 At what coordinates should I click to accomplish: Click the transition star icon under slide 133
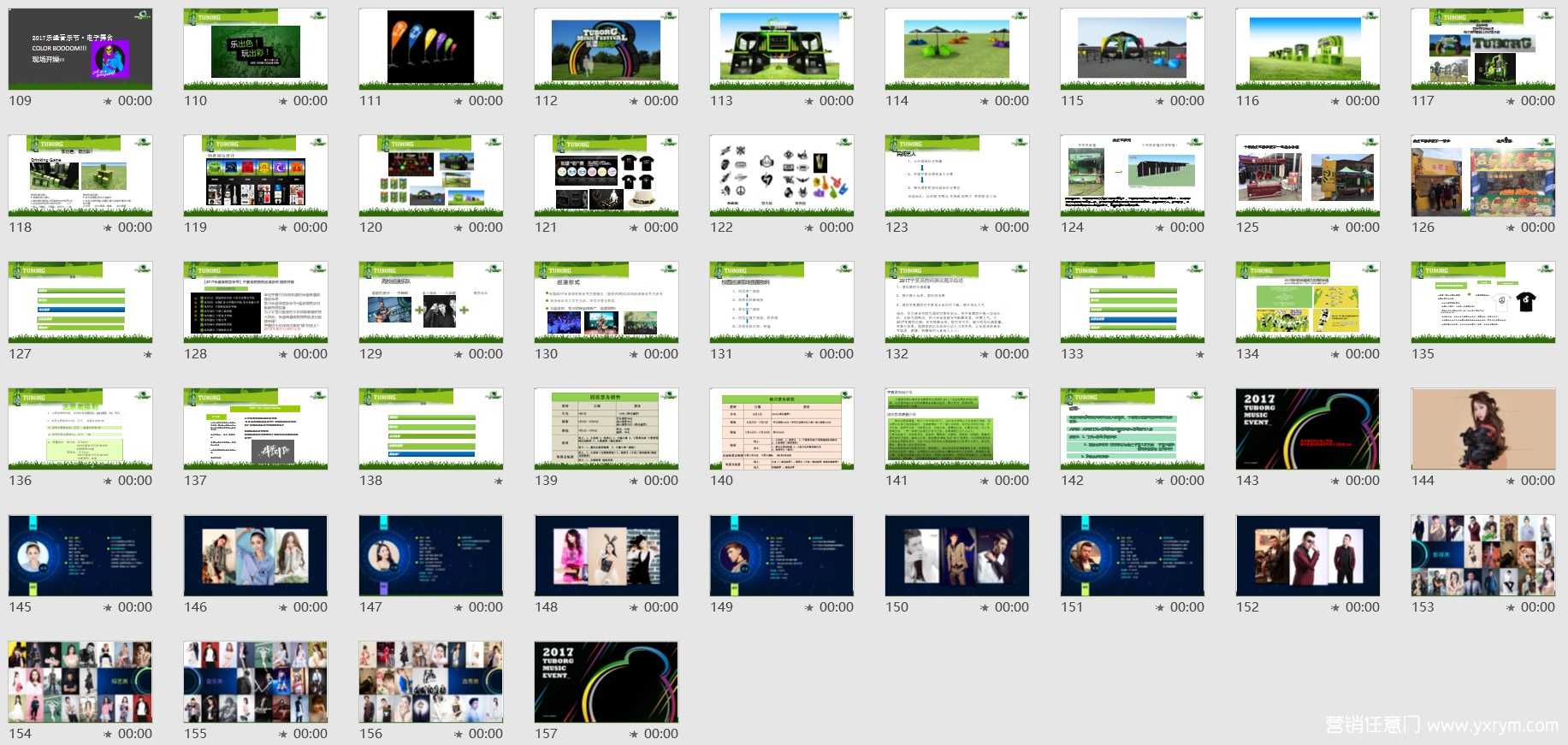1200,354
